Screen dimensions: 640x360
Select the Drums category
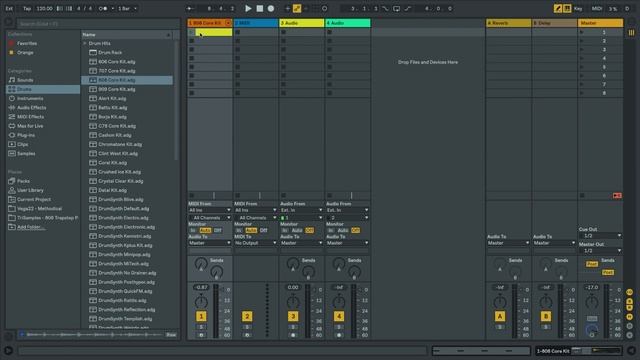click(x=24, y=89)
